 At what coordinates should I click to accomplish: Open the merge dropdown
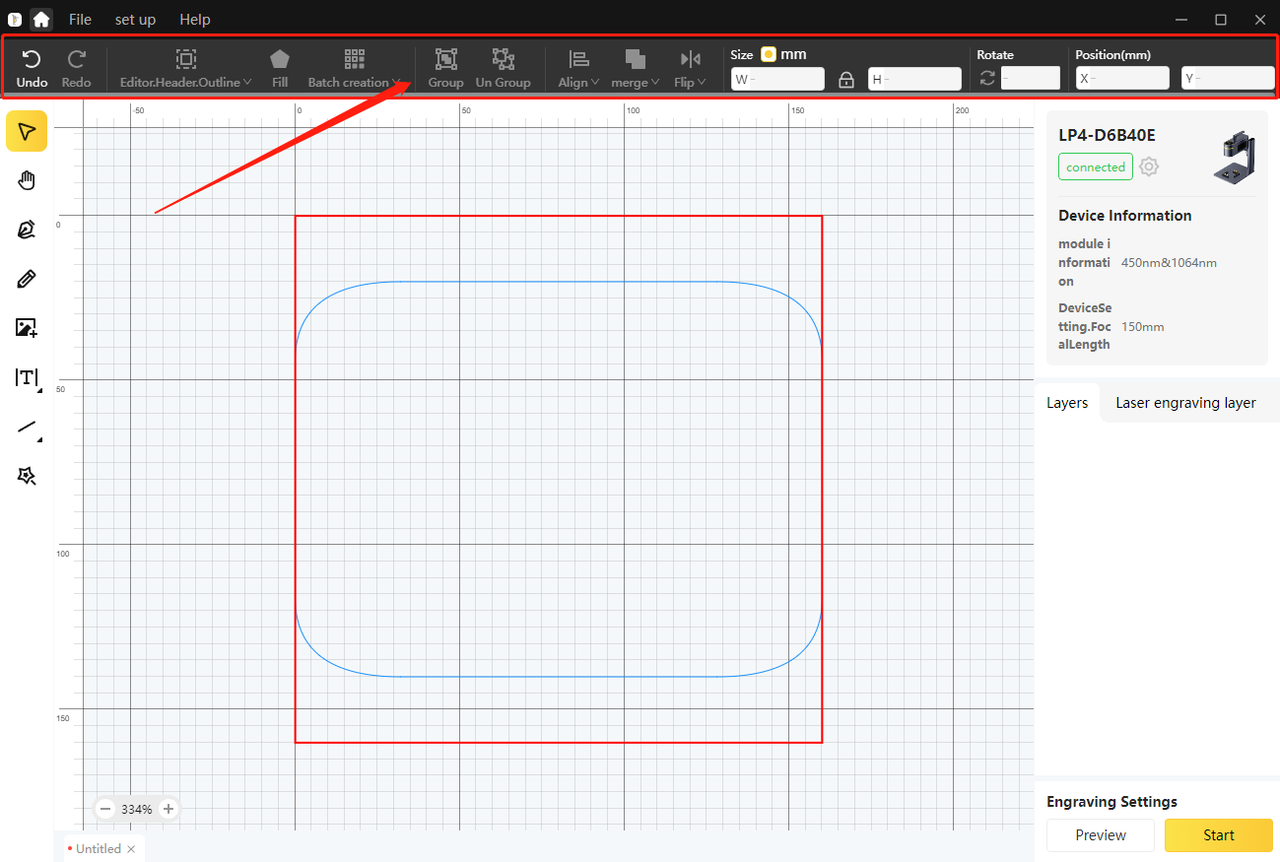(635, 69)
